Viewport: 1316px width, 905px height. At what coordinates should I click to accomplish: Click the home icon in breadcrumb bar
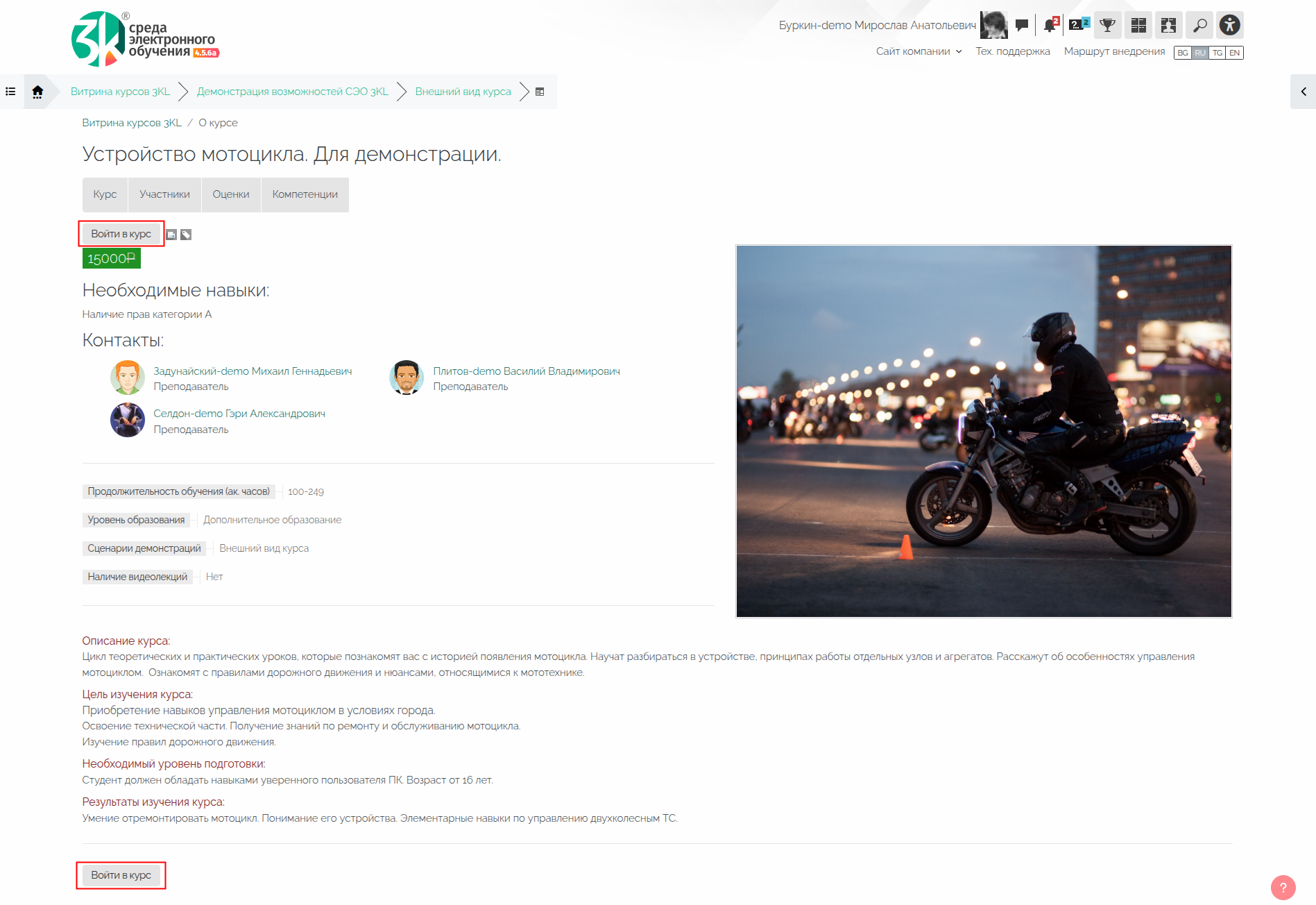pyautogui.click(x=37, y=92)
